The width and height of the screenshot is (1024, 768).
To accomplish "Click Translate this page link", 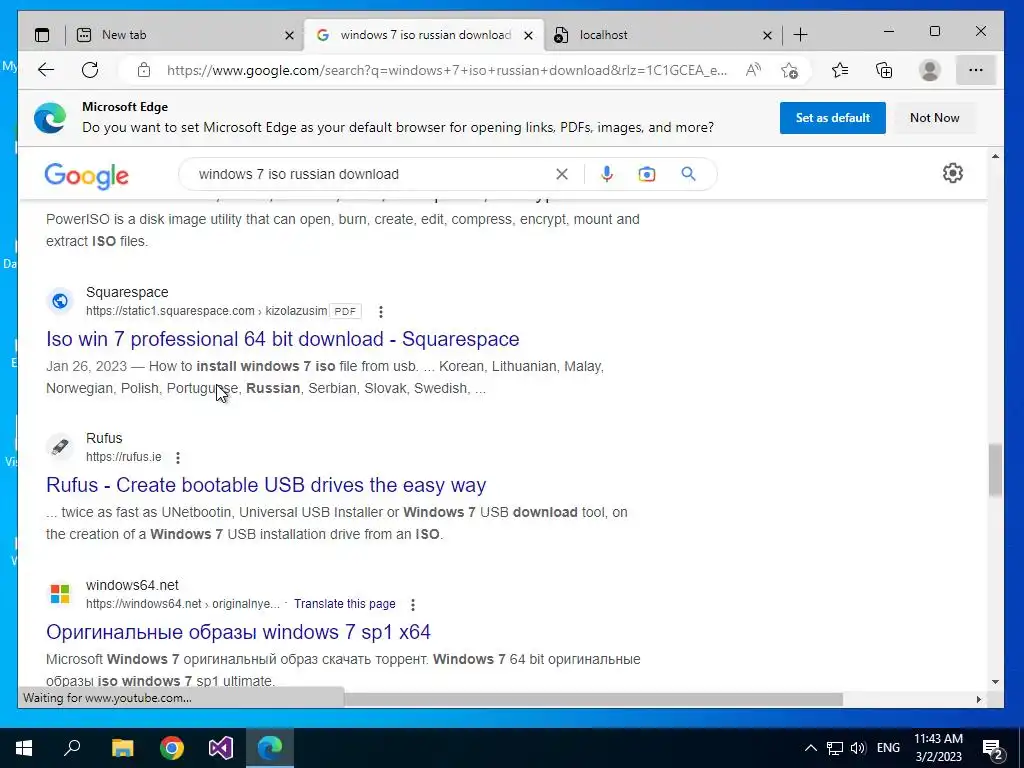I will 344,604.
